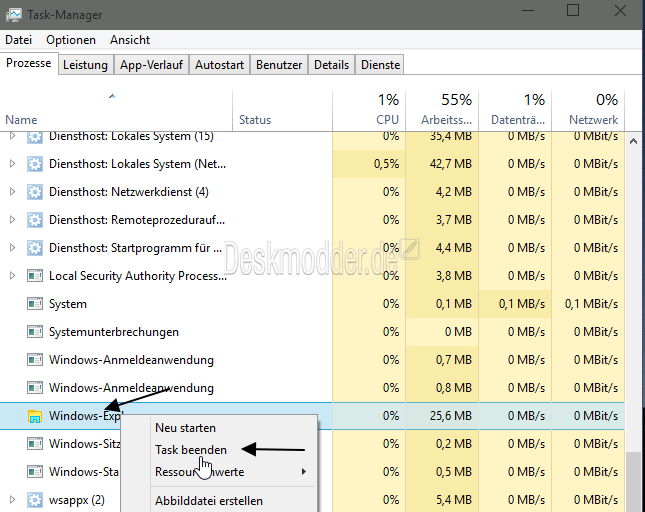Expand Local Security Authority Process group
645x512 pixels.
click(x=12, y=276)
